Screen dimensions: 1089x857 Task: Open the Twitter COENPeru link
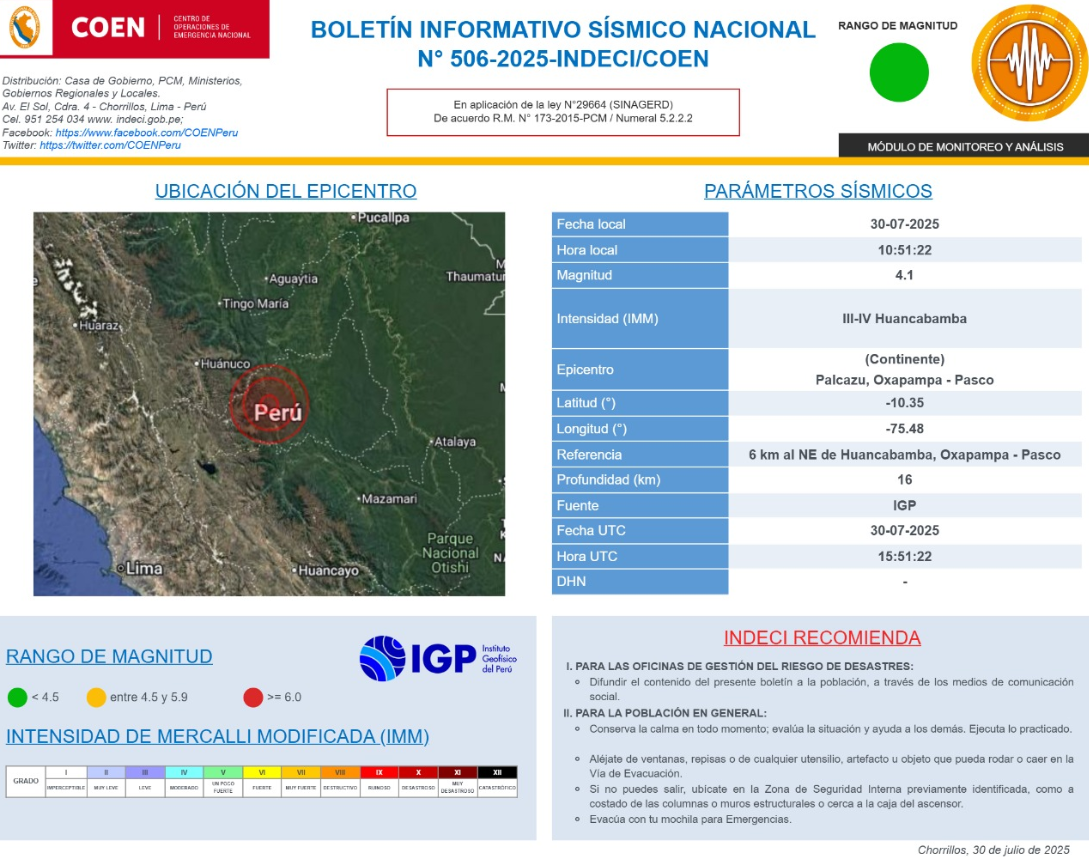pyautogui.click(x=110, y=145)
